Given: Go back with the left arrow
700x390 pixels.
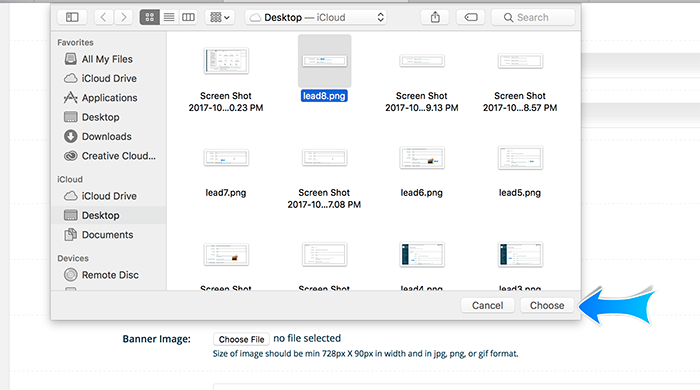Looking at the screenshot, I should click(x=104, y=17).
